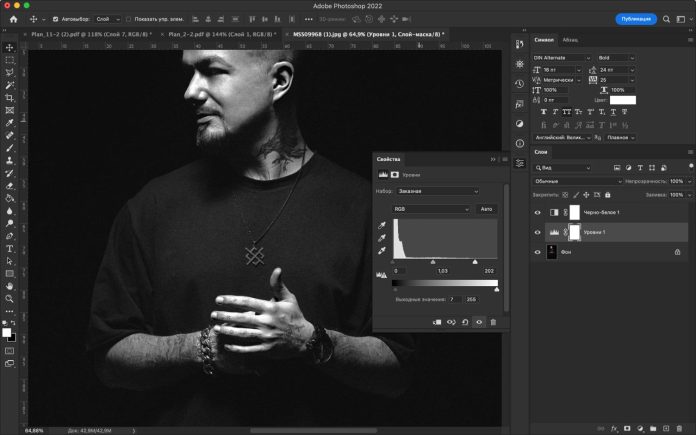Select the Horizontal Type tool
This screenshot has height=435, width=696.
[x=9, y=249]
